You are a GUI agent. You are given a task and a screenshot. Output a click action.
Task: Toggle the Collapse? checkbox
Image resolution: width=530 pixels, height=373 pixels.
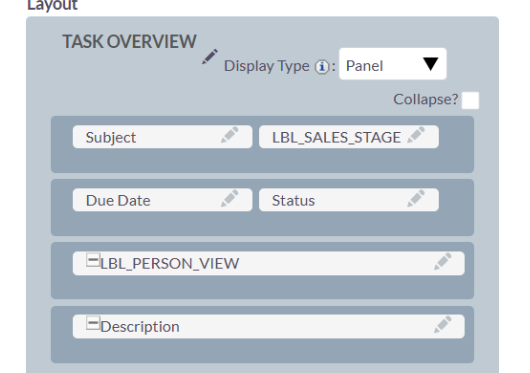click(x=471, y=100)
